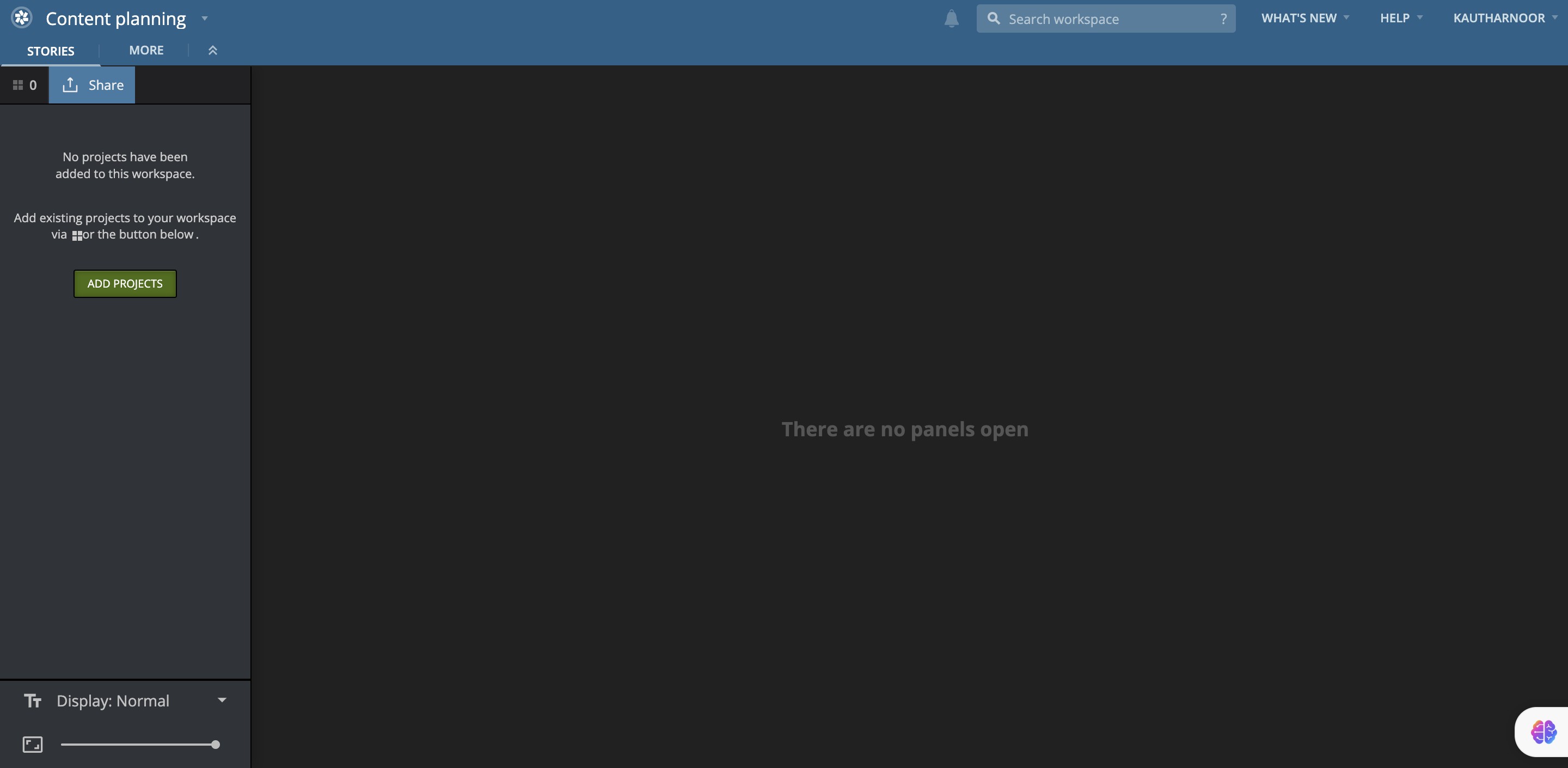Click the Share button

(93, 86)
